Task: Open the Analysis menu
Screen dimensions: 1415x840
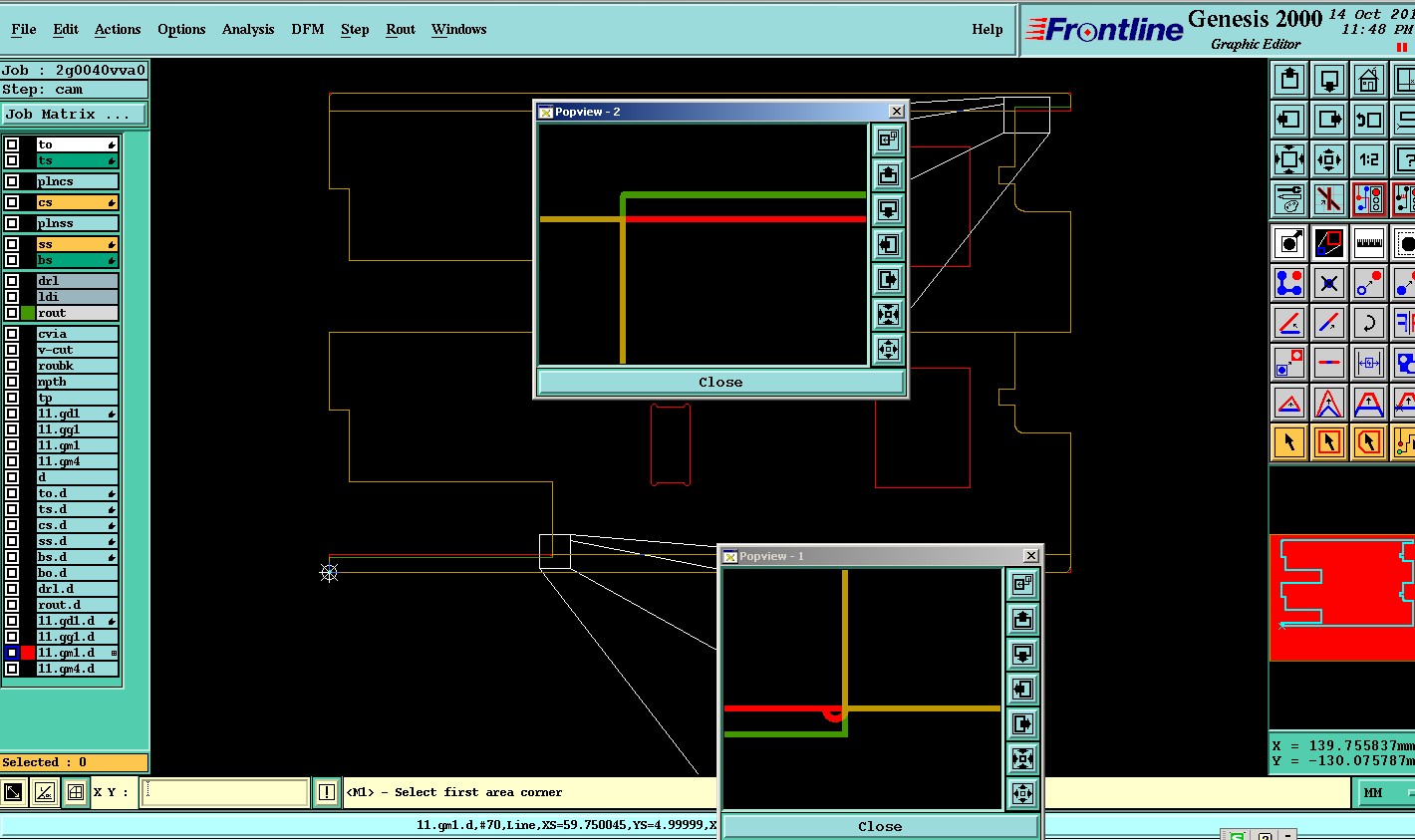Action: pyautogui.click(x=248, y=29)
